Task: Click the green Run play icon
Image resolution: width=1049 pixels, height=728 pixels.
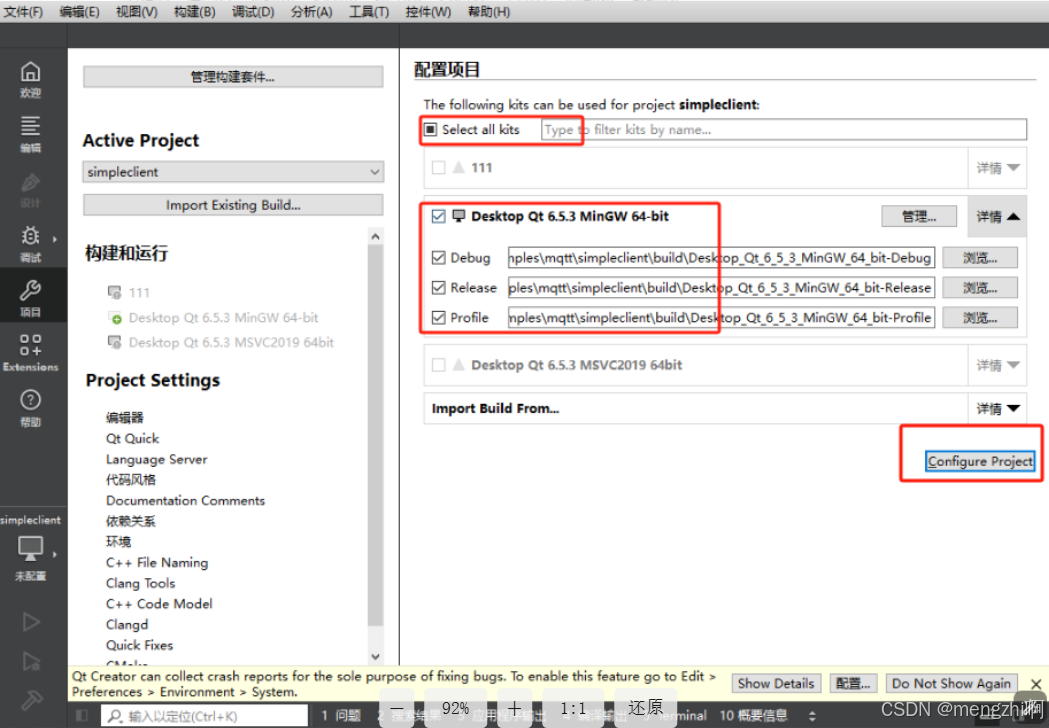Action: tap(31, 622)
